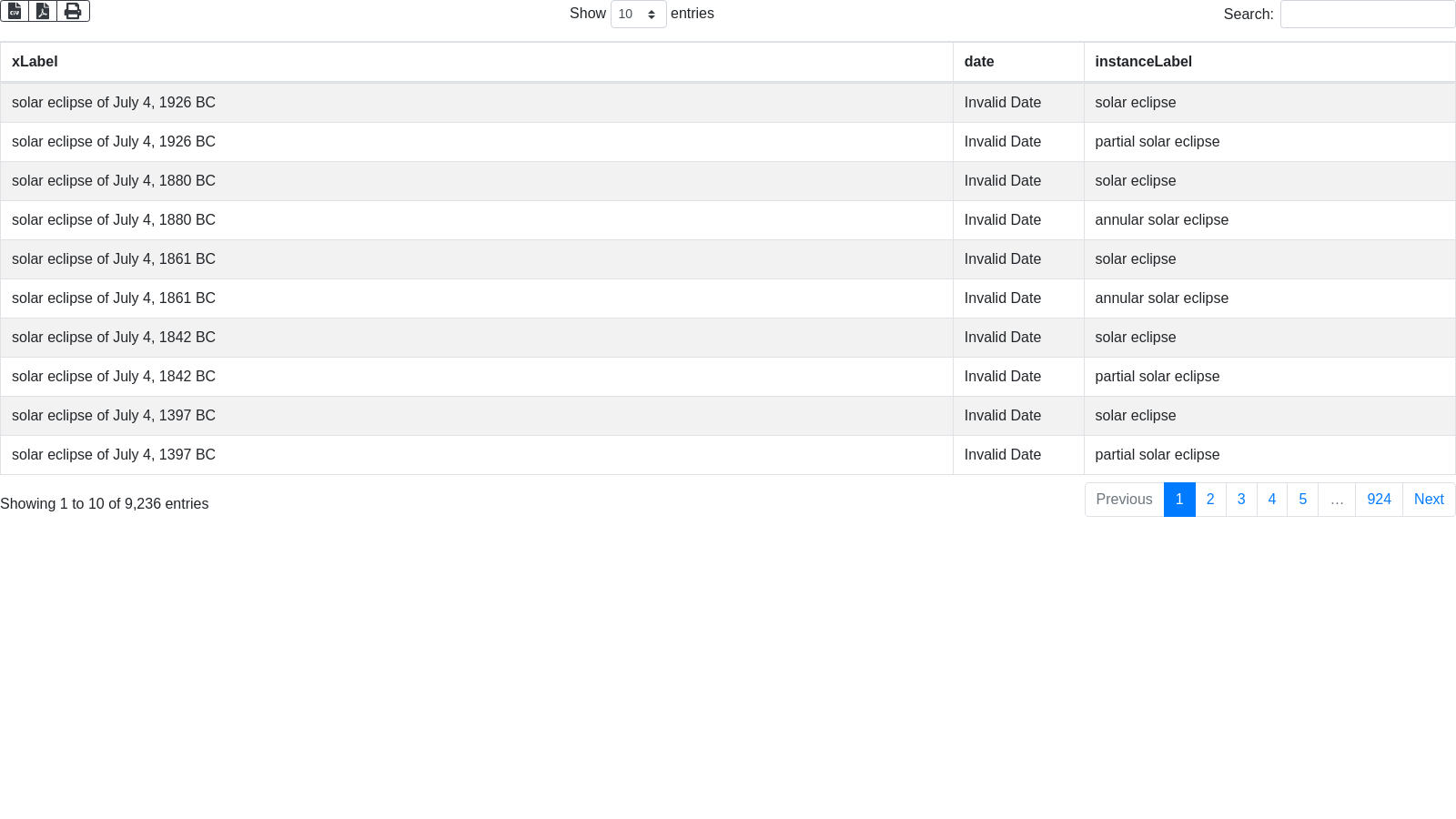Select first row solar eclipse July 4, 1926 BC

coord(114,103)
